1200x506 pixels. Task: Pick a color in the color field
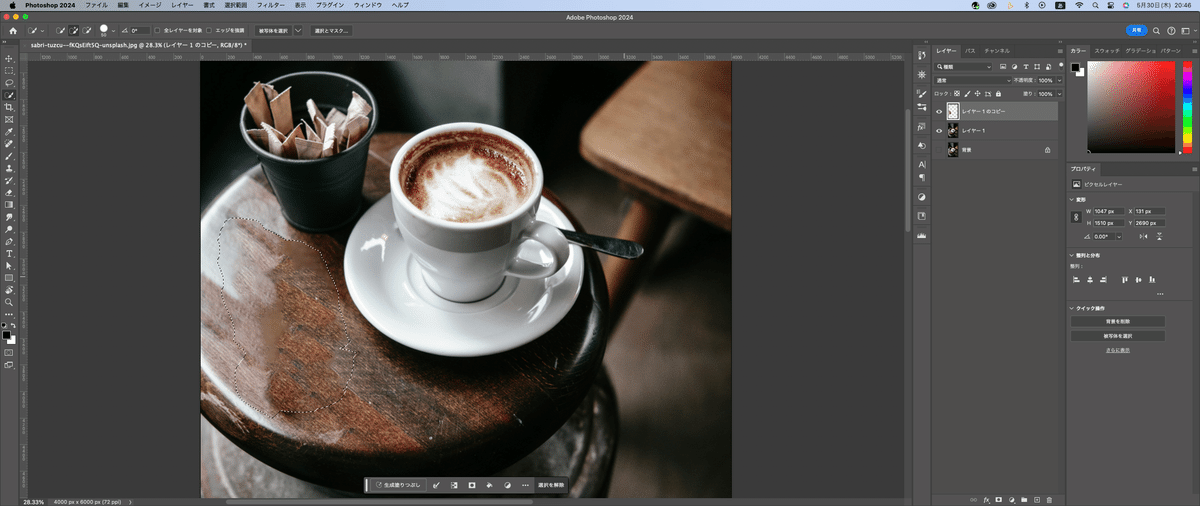pyautogui.click(x=1131, y=107)
